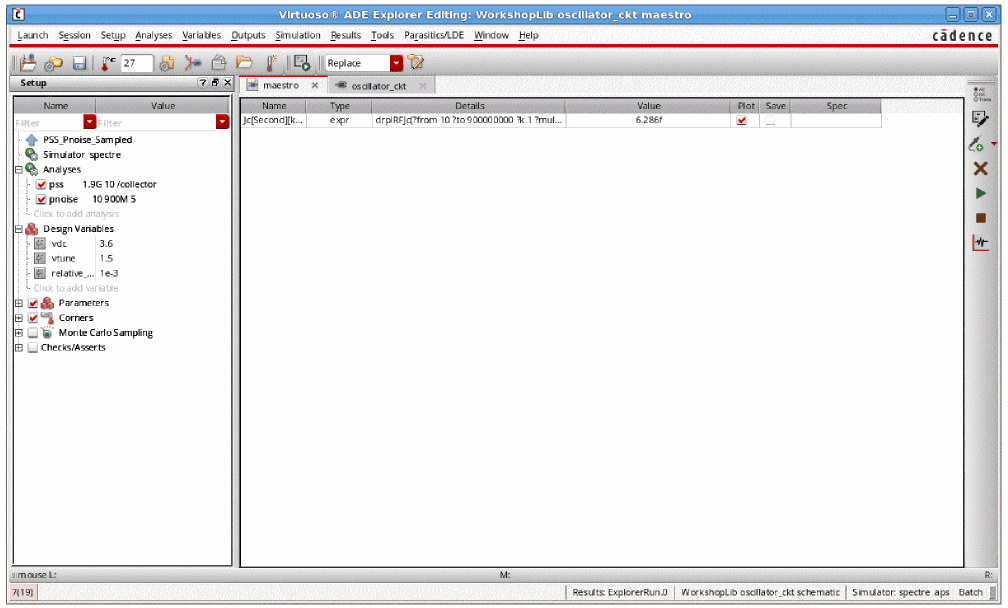Viewport: 1008px width, 608px height.
Task: Save the setup with the floppy disk icon
Action: pos(79,63)
